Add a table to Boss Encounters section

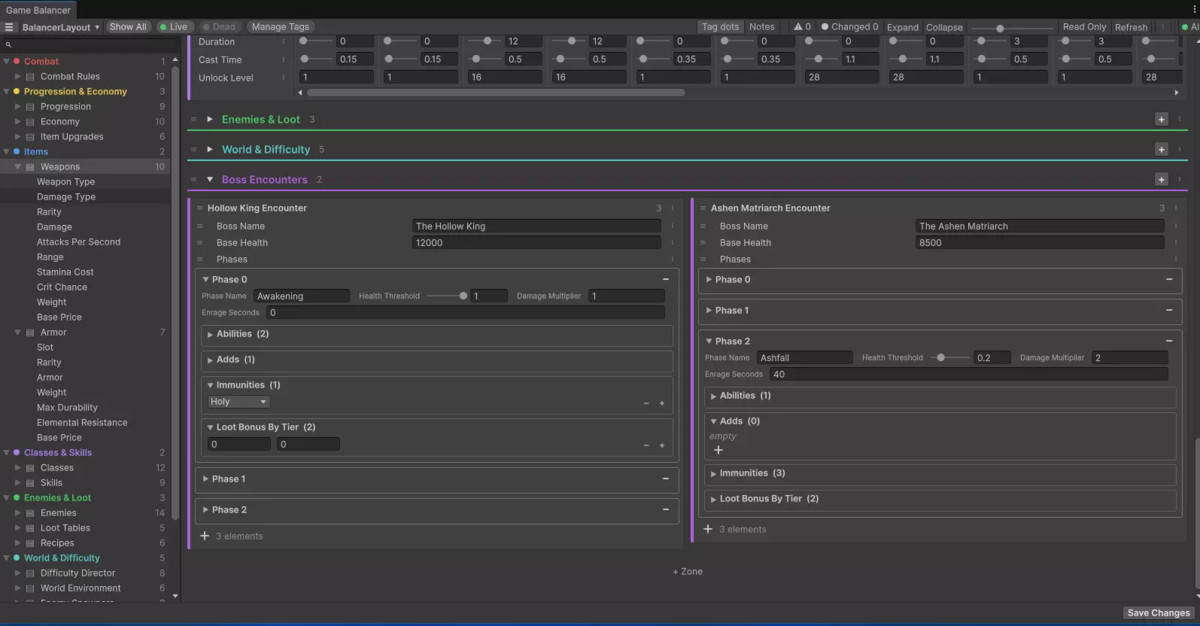pyautogui.click(x=1161, y=180)
